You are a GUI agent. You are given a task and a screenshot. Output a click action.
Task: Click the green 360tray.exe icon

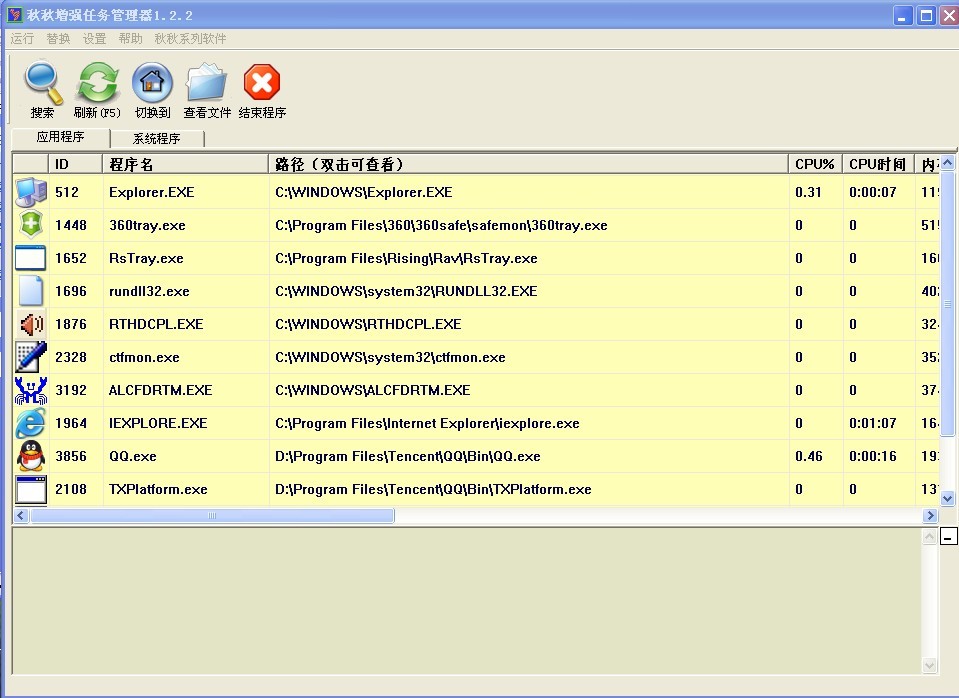pyautogui.click(x=29, y=225)
